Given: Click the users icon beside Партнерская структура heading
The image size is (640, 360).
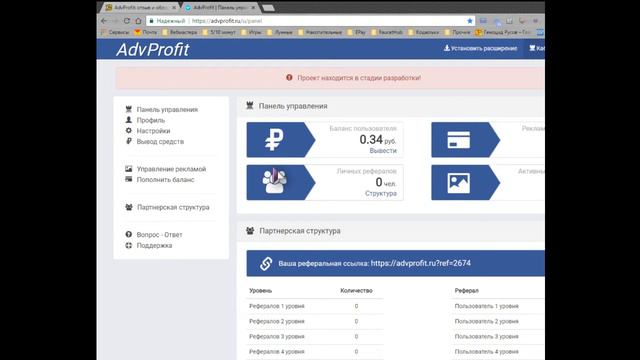Looking at the screenshot, I should 250,231.
